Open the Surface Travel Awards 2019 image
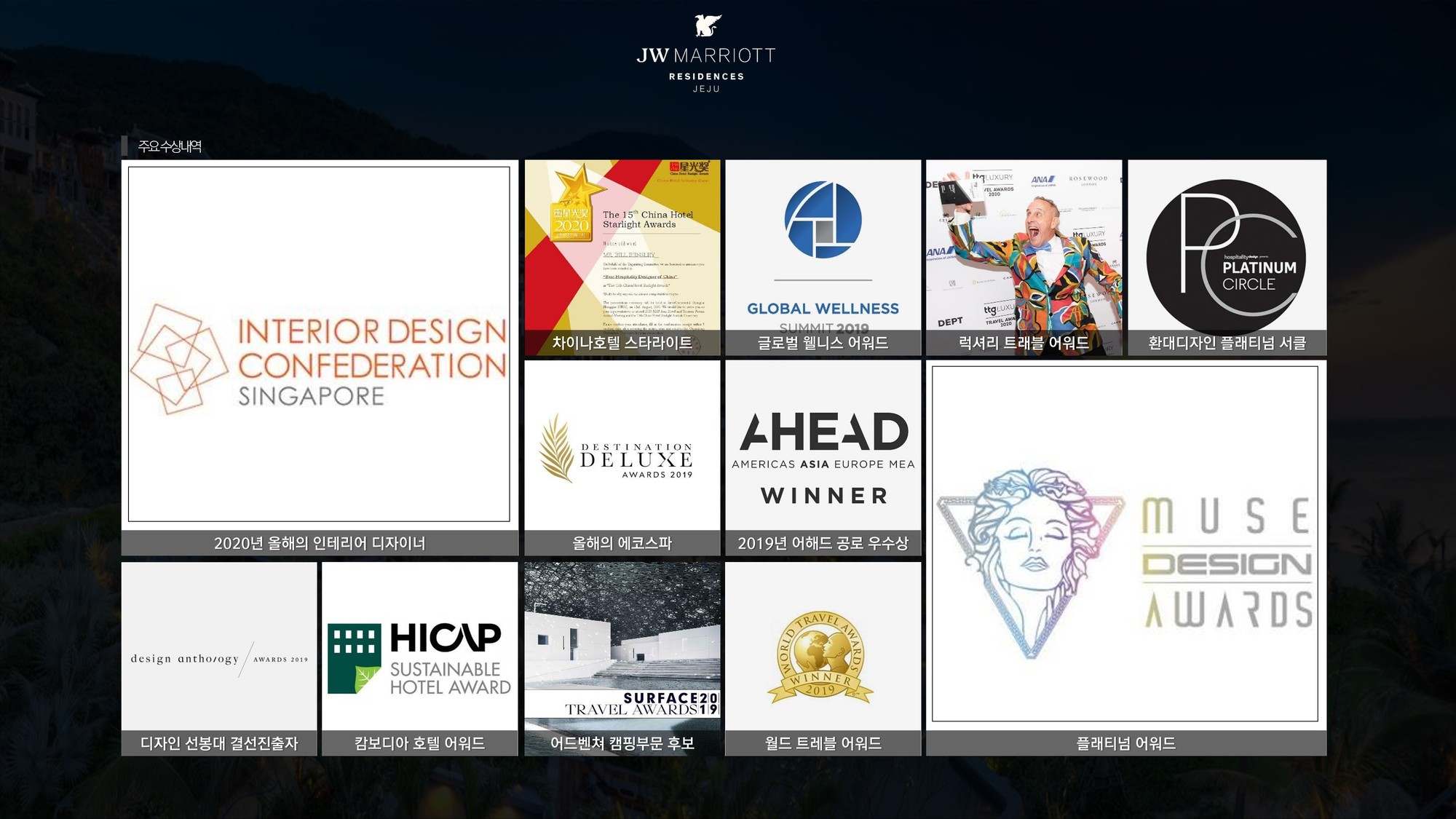Screen dimensions: 1456x819 pyautogui.click(x=622, y=646)
